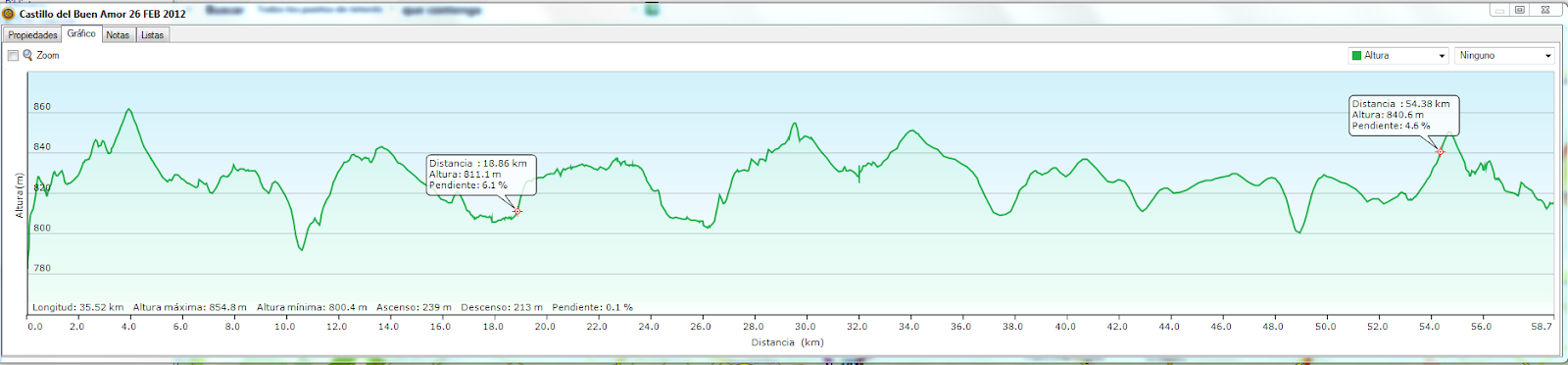Viewport: 1568px width, 365px height.
Task: Switch to the Propiedades tab
Action: pos(32,34)
